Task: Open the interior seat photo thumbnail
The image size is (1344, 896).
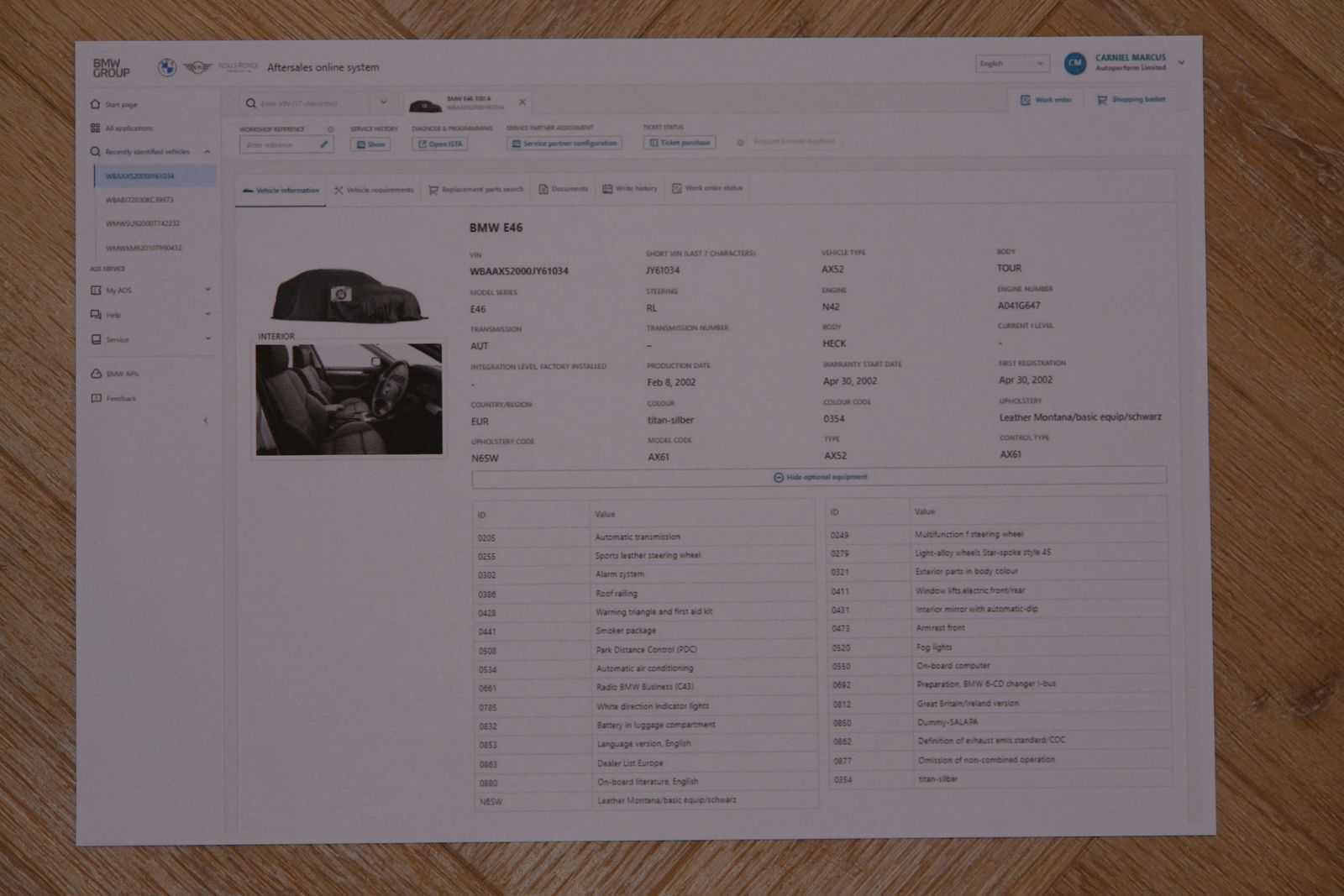Action: click(349, 400)
